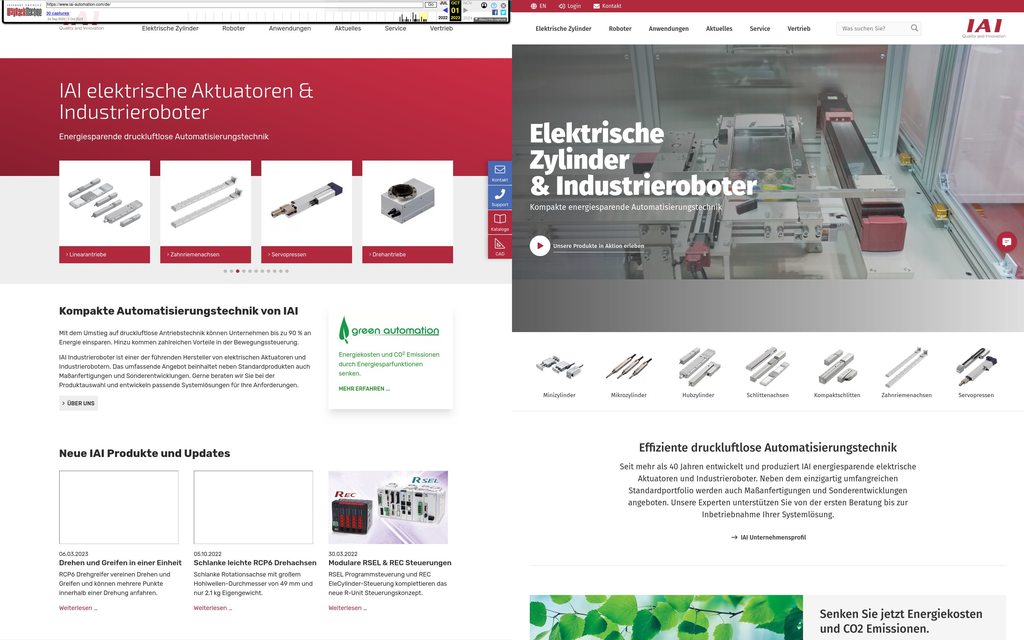This screenshot has height=640, width=1024.
Task: Open the 'Roboter' navigation menu
Action: click(x=619, y=29)
